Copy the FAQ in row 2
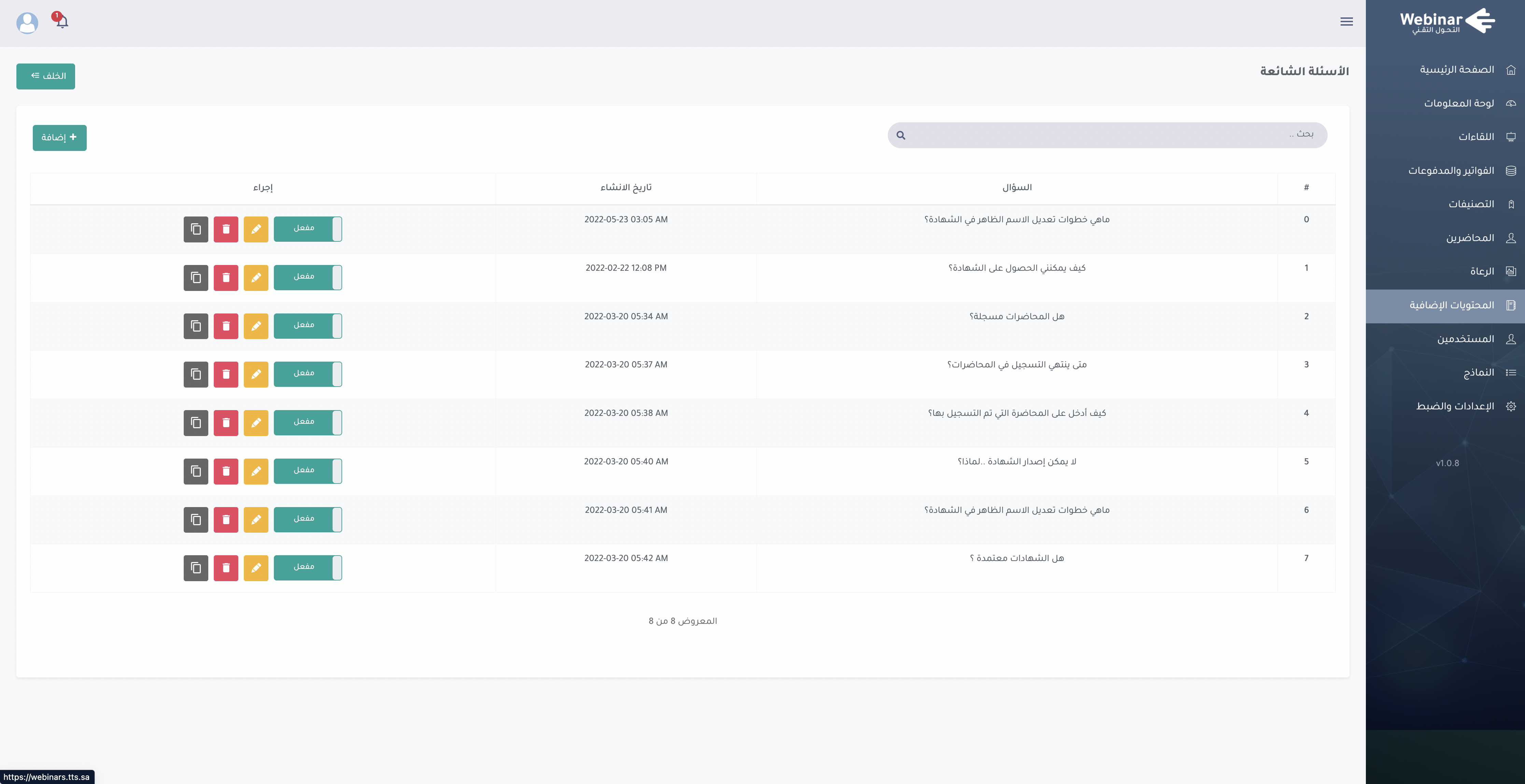1525x784 pixels. (x=196, y=326)
